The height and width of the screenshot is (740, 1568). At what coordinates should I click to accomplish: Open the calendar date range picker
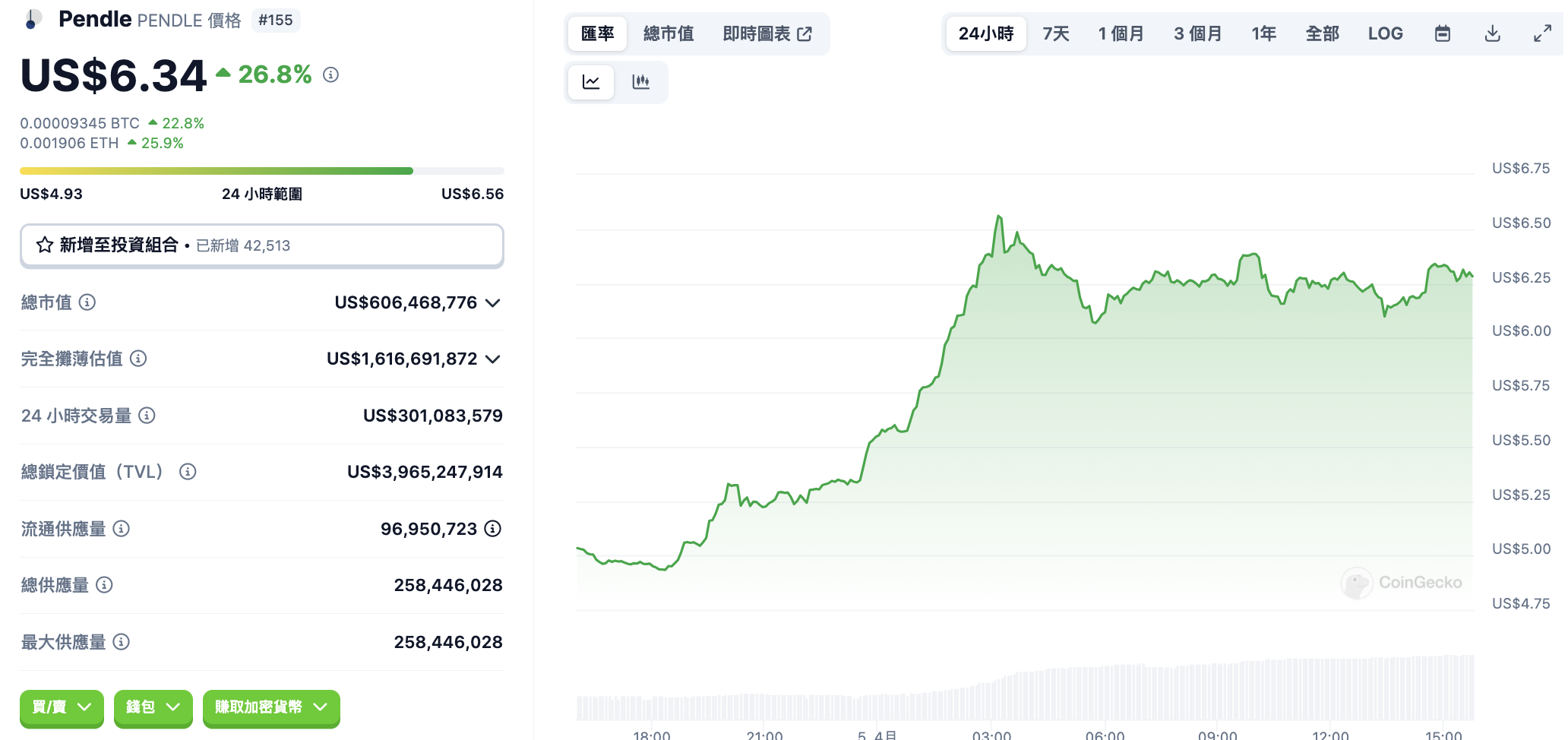(1442, 33)
